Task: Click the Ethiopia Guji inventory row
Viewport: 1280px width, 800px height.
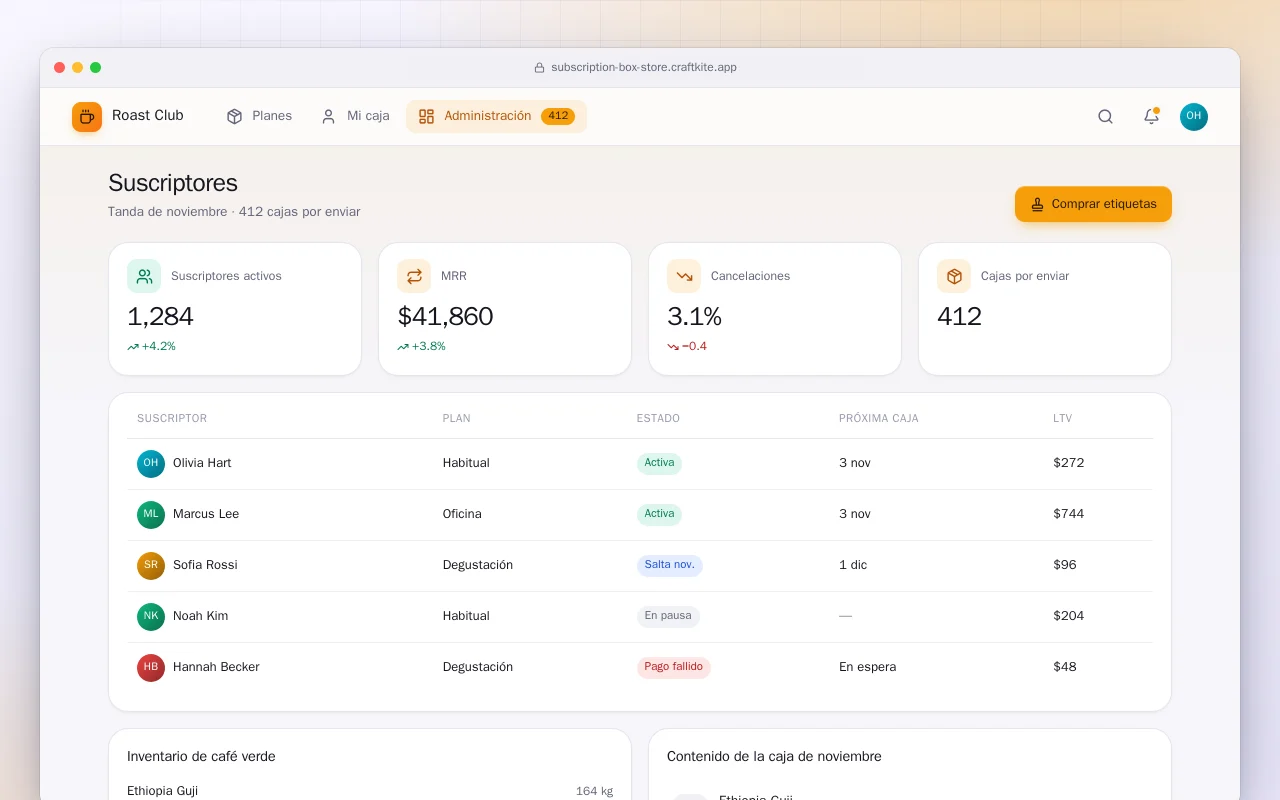Action: click(x=370, y=791)
